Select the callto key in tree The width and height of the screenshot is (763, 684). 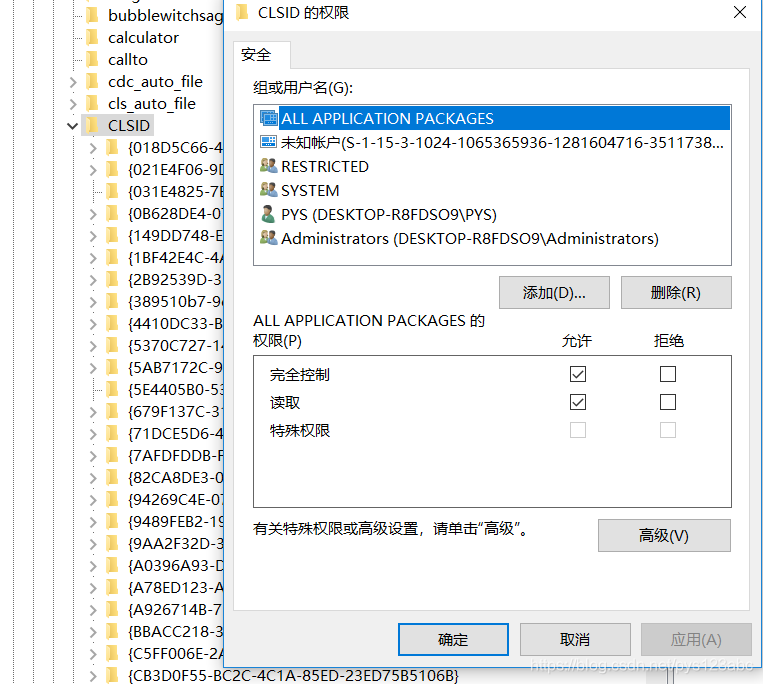pyautogui.click(x=128, y=59)
